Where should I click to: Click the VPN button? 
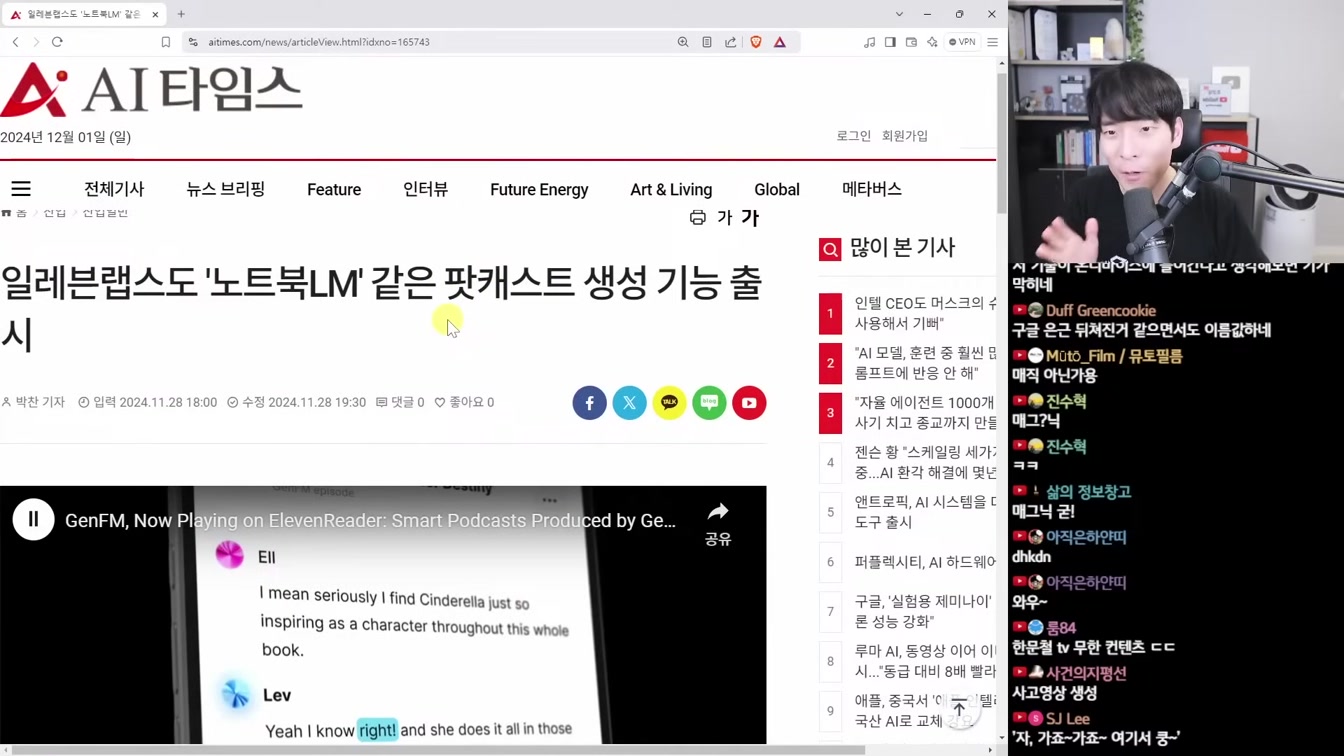962,42
